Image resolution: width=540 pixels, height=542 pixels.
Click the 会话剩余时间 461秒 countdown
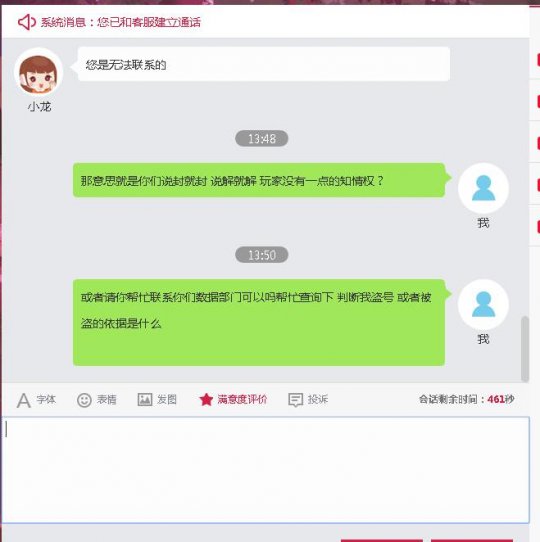point(467,400)
